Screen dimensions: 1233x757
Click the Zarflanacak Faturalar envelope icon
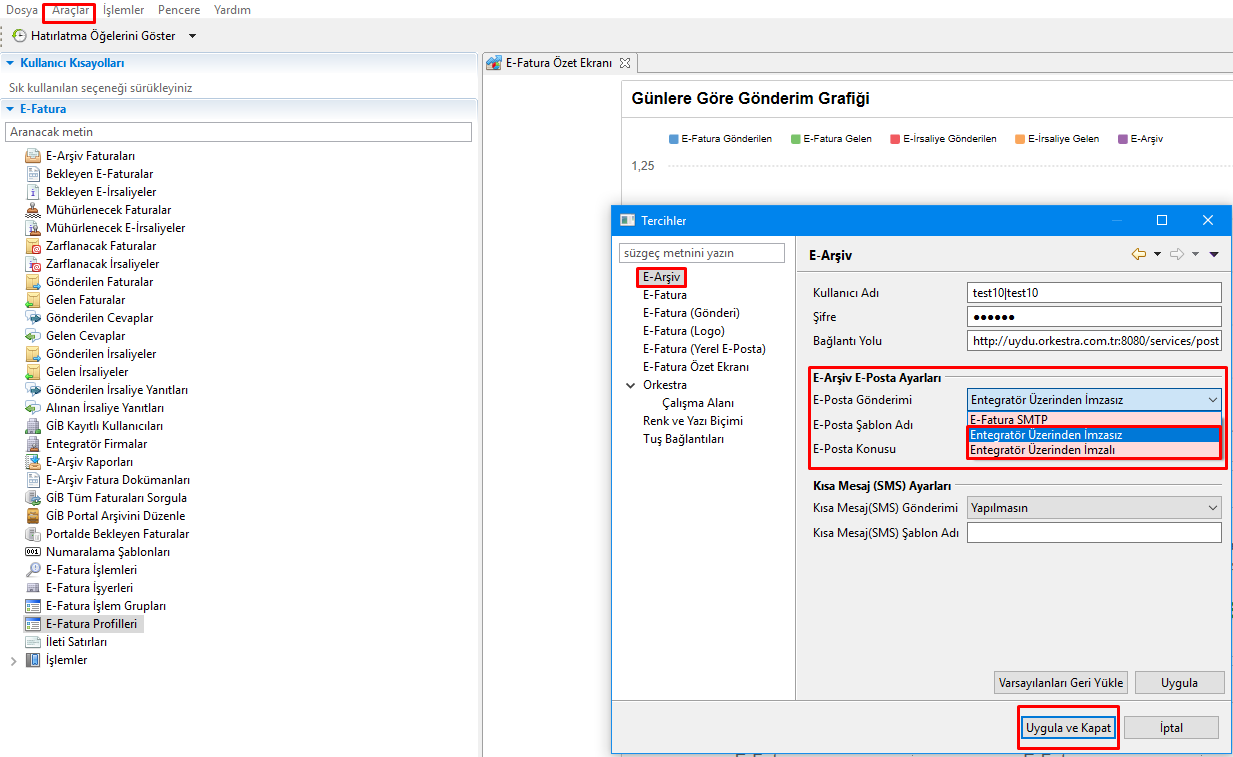coord(33,246)
